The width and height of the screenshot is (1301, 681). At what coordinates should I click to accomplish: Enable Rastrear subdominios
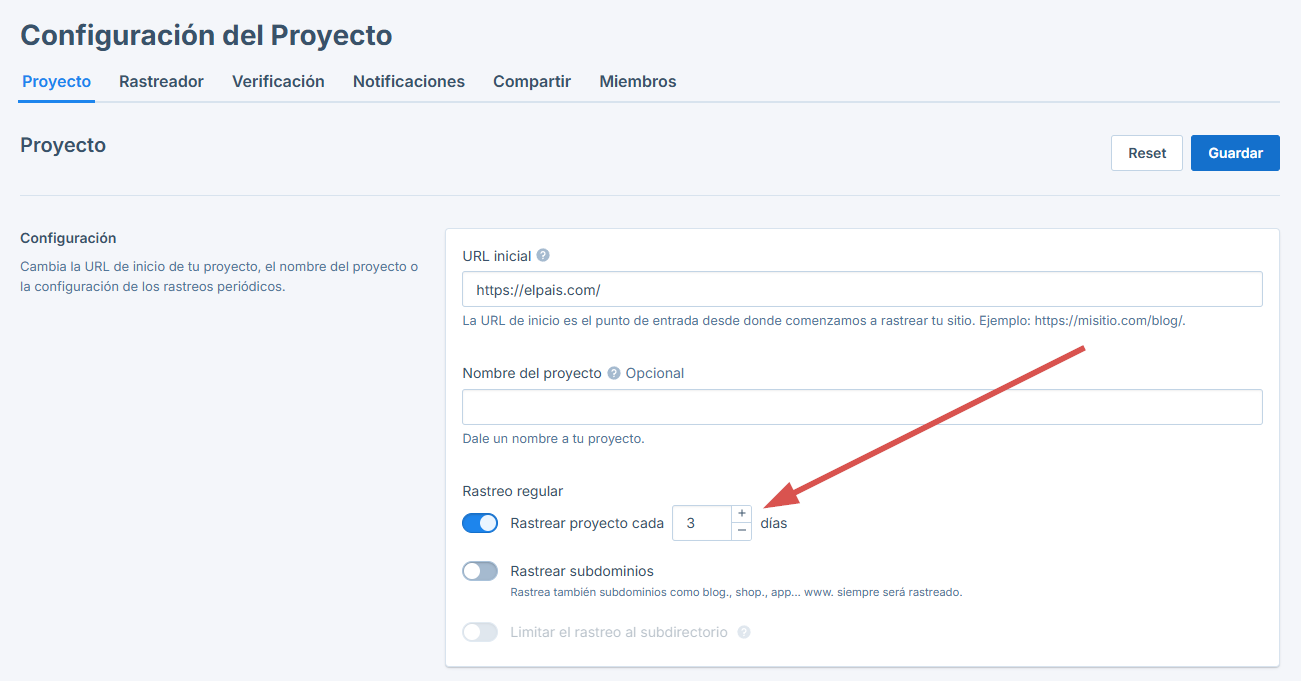[x=479, y=570]
